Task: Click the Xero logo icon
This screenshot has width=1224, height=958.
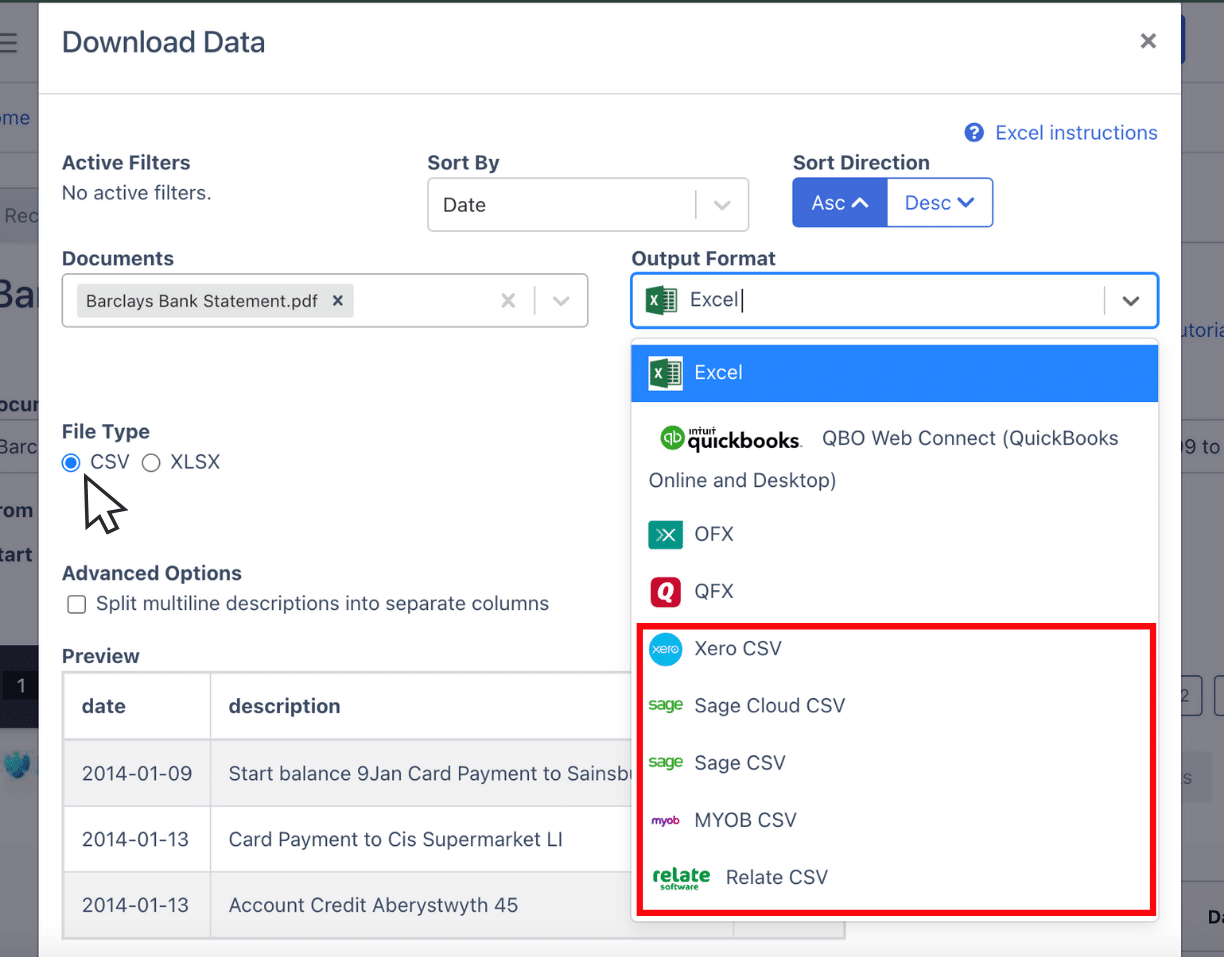Action: [666, 649]
